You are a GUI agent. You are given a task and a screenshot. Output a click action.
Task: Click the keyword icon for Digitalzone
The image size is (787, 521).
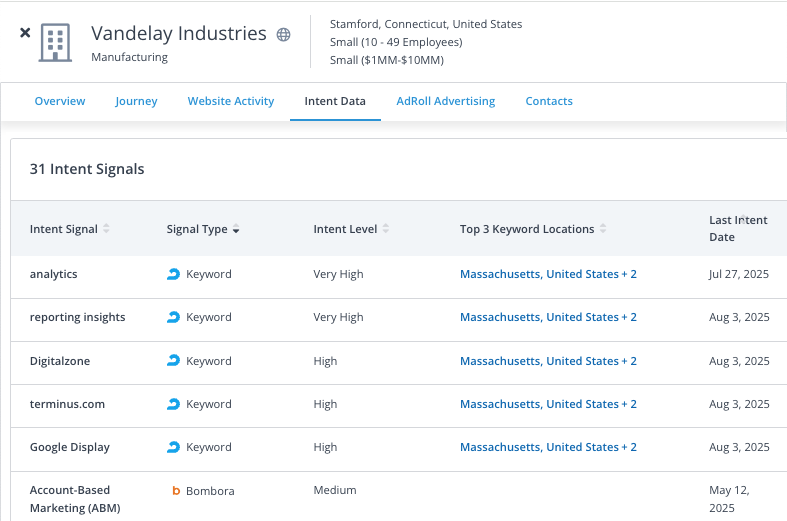tap(174, 361)
